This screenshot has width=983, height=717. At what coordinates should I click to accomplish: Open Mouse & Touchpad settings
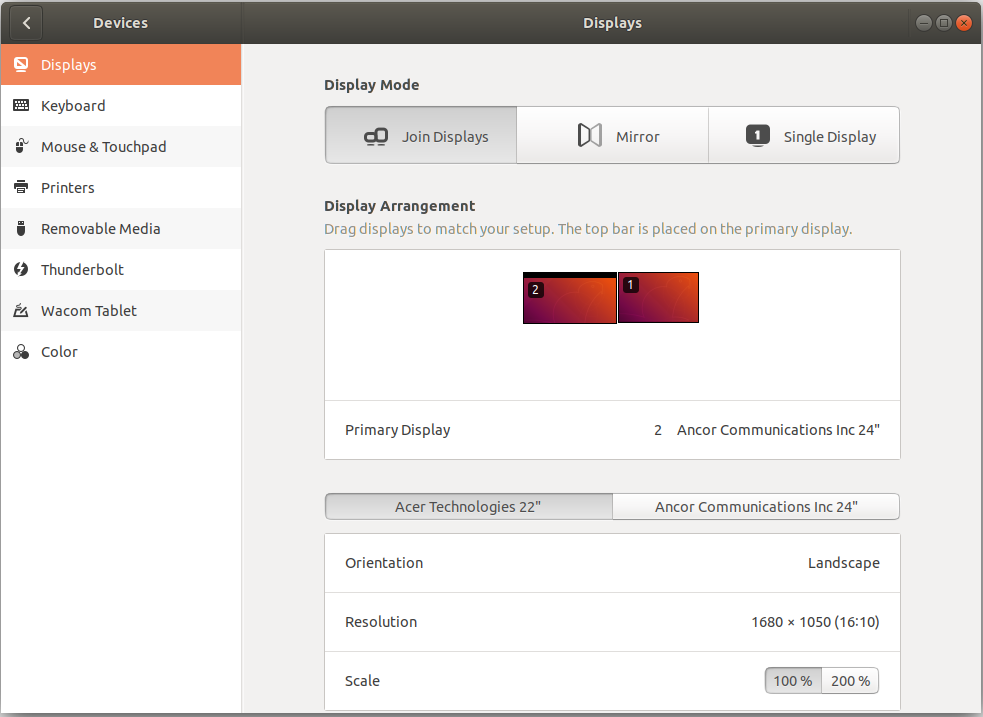pos(121,146)
